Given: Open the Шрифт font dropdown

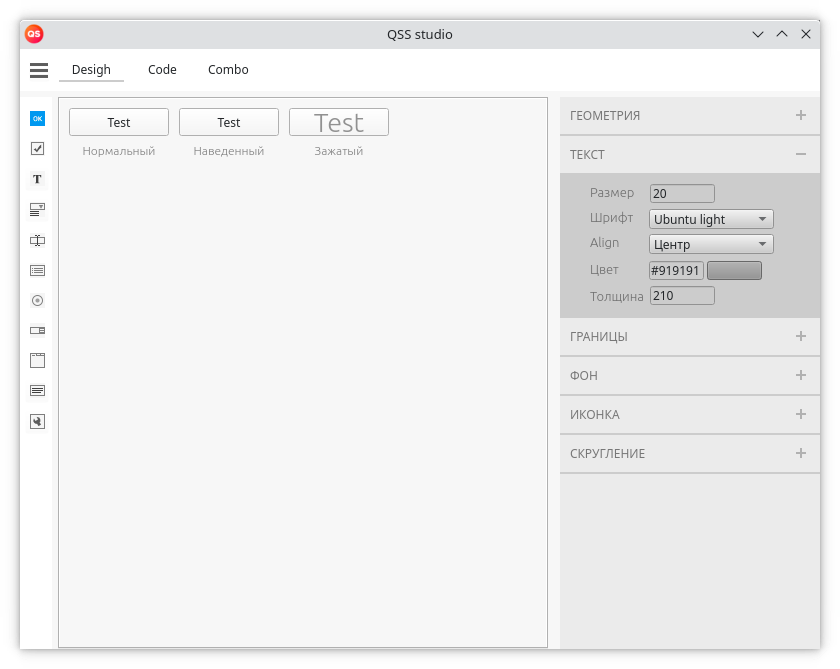Looking at the screenshot, I should click(710, 218).
